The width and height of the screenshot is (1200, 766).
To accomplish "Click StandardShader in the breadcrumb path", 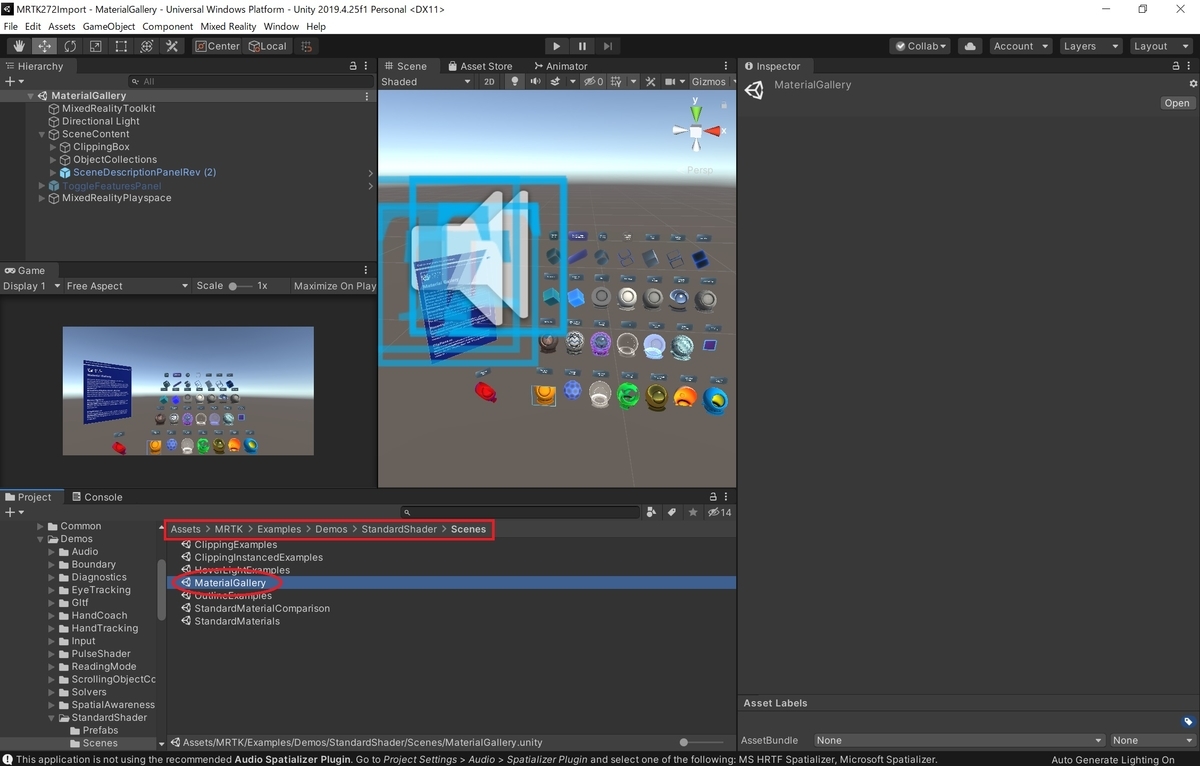I will click(x=398, y=529).
